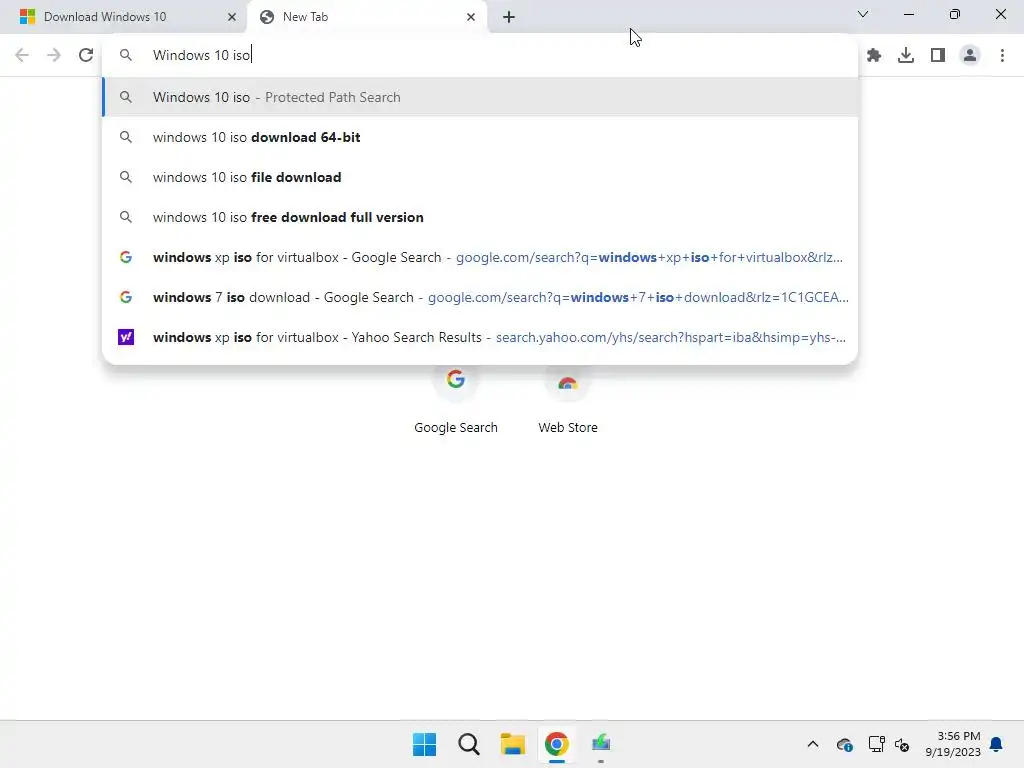The width and height of the screenshot is (1024, 768).
Task: Close the Download Windows 10 tab
Action: pos(232,17)
